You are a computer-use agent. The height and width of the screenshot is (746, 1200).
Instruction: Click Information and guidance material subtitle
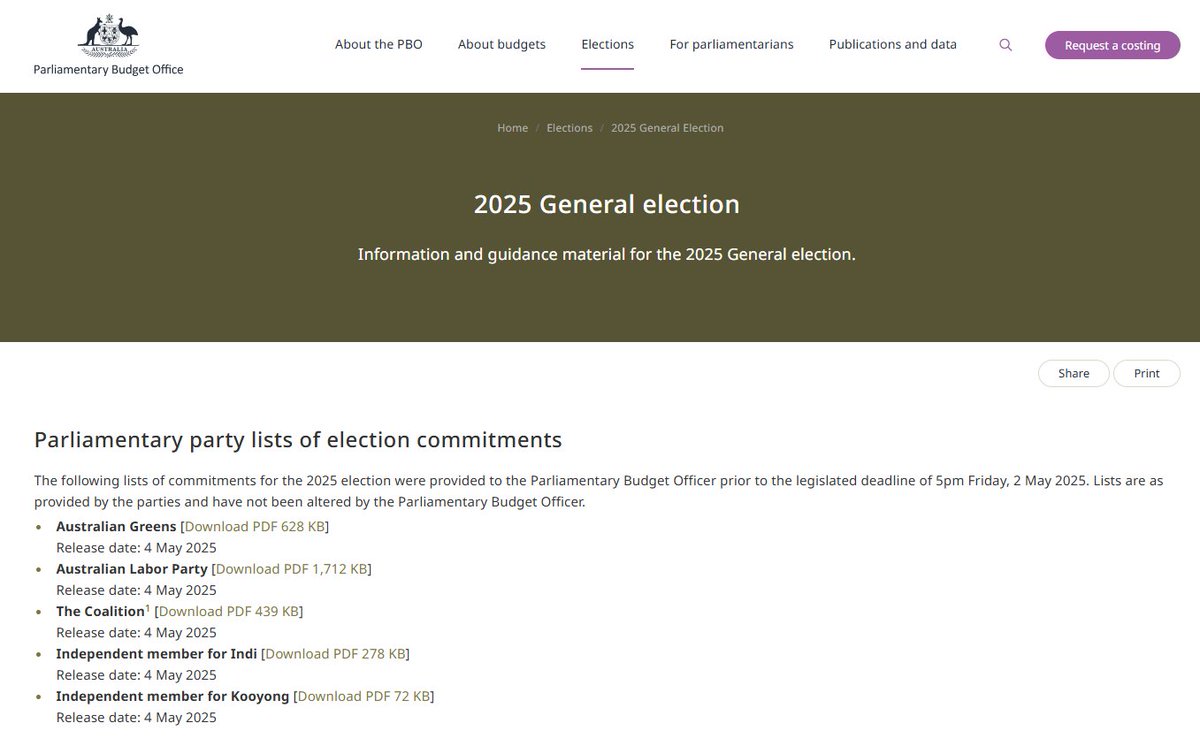coord(607,254)
